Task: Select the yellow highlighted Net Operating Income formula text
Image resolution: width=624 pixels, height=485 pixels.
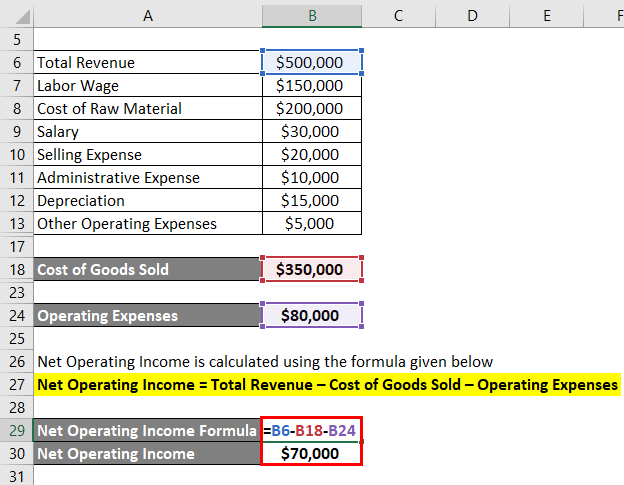Action: pos(326,385)
